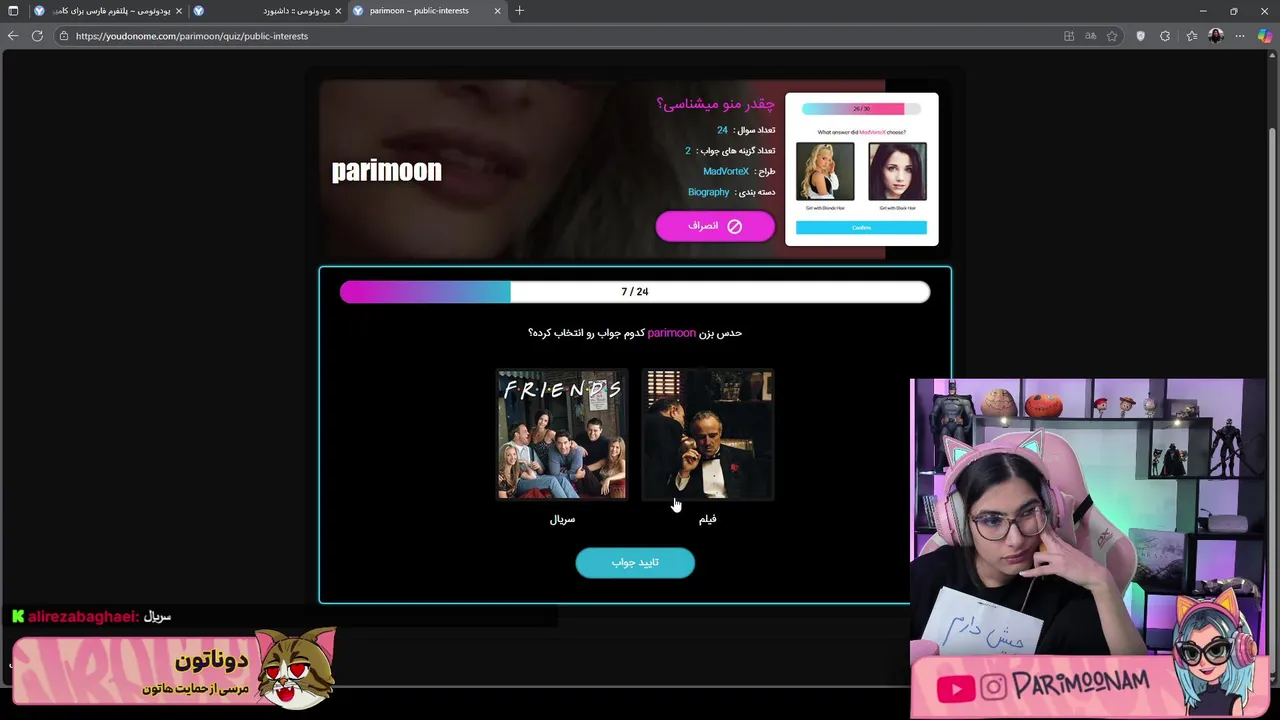The image size is (1280, 720).
Task: Click the Biography category value
Action: click(x=709, y=192)
